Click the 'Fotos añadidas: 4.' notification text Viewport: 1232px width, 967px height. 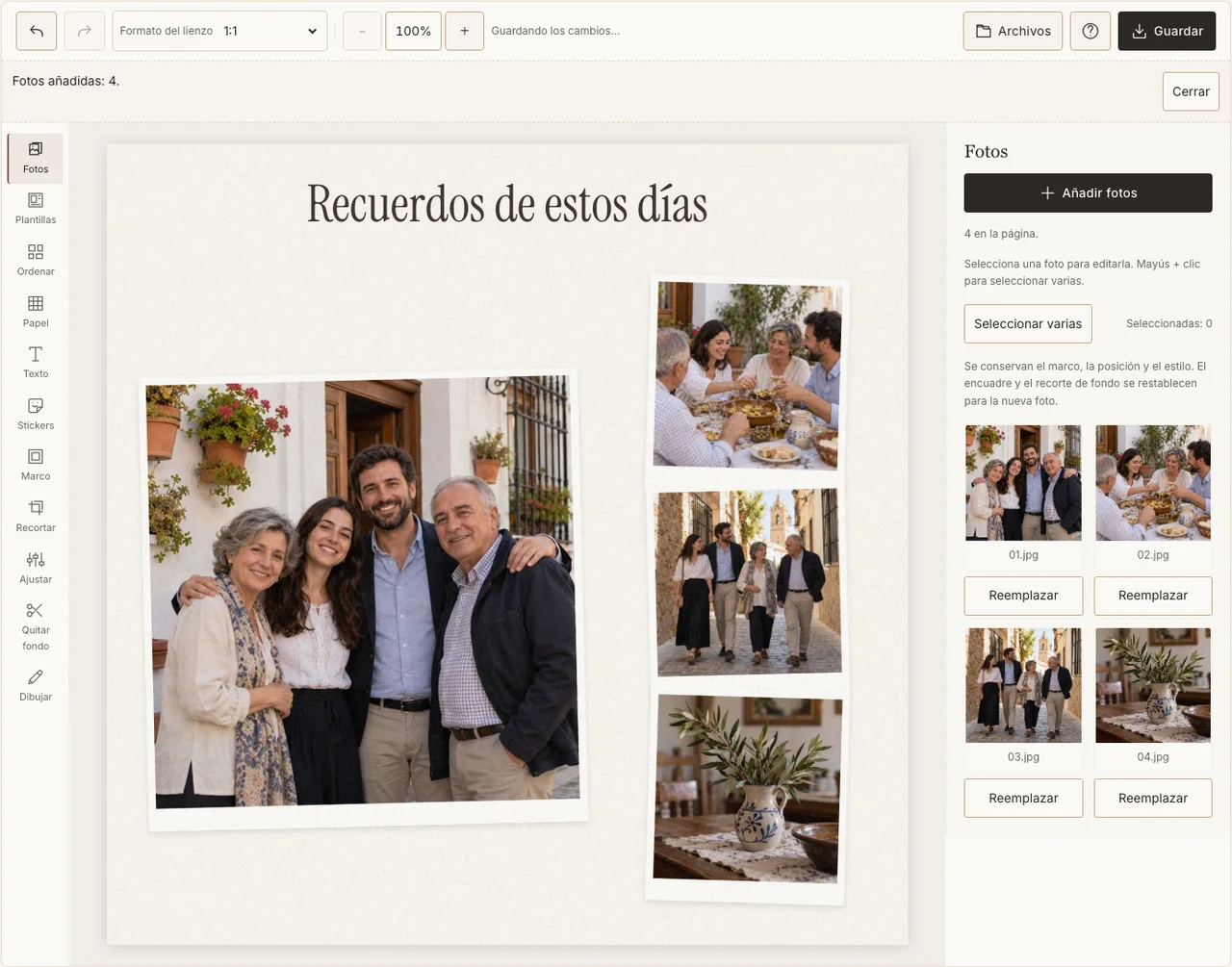(65, 81)
